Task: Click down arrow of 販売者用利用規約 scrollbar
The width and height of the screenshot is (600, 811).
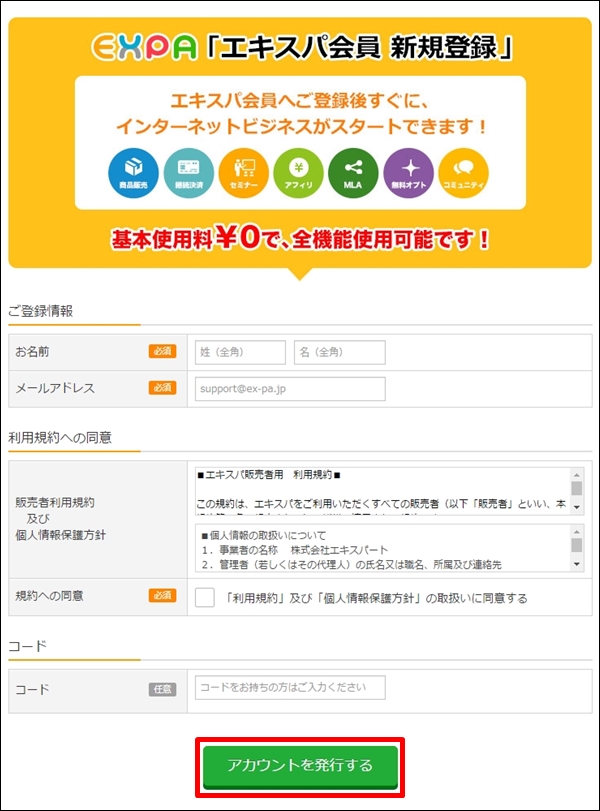Action: point(577,507)
